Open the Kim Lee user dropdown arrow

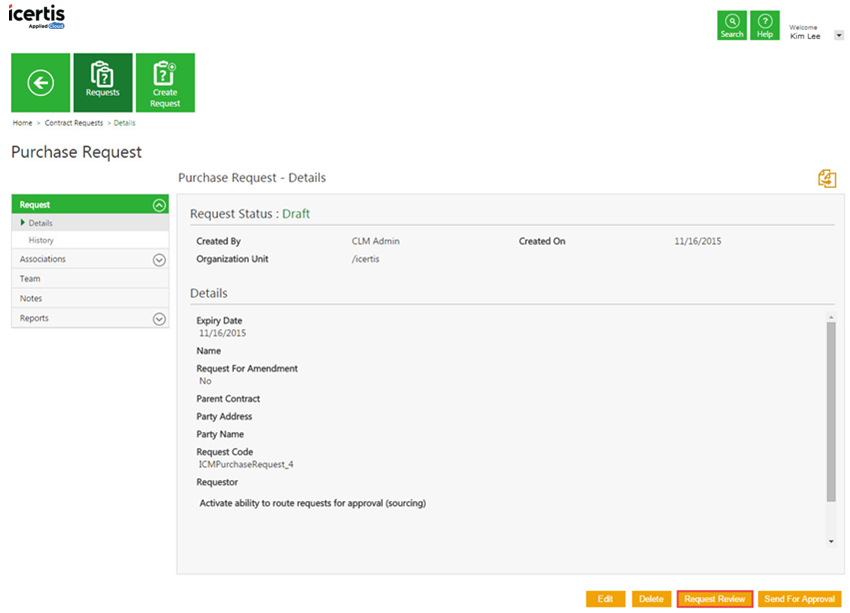coord(838,35)
